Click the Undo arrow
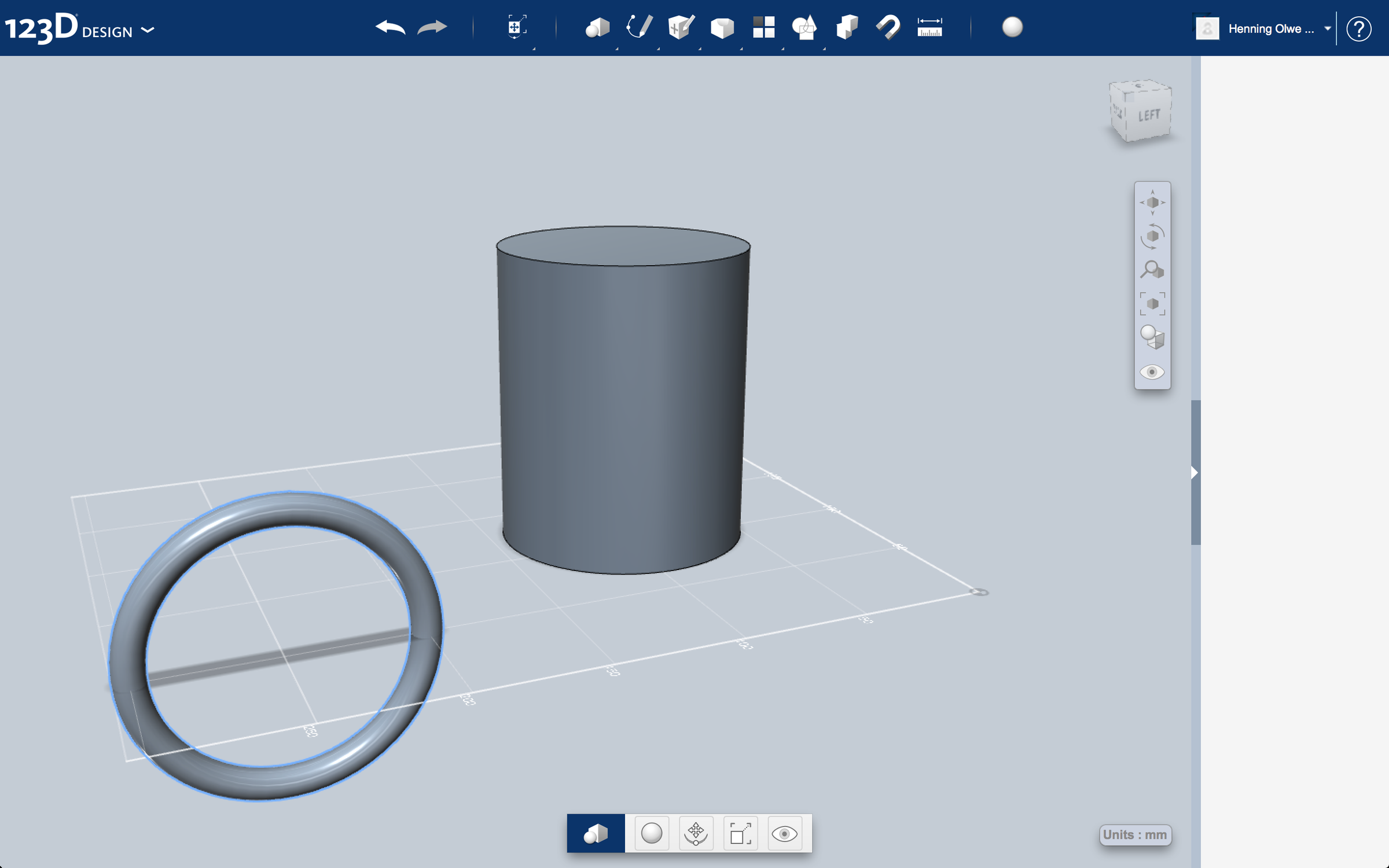The image size is (1389, 868). (390, 27)
